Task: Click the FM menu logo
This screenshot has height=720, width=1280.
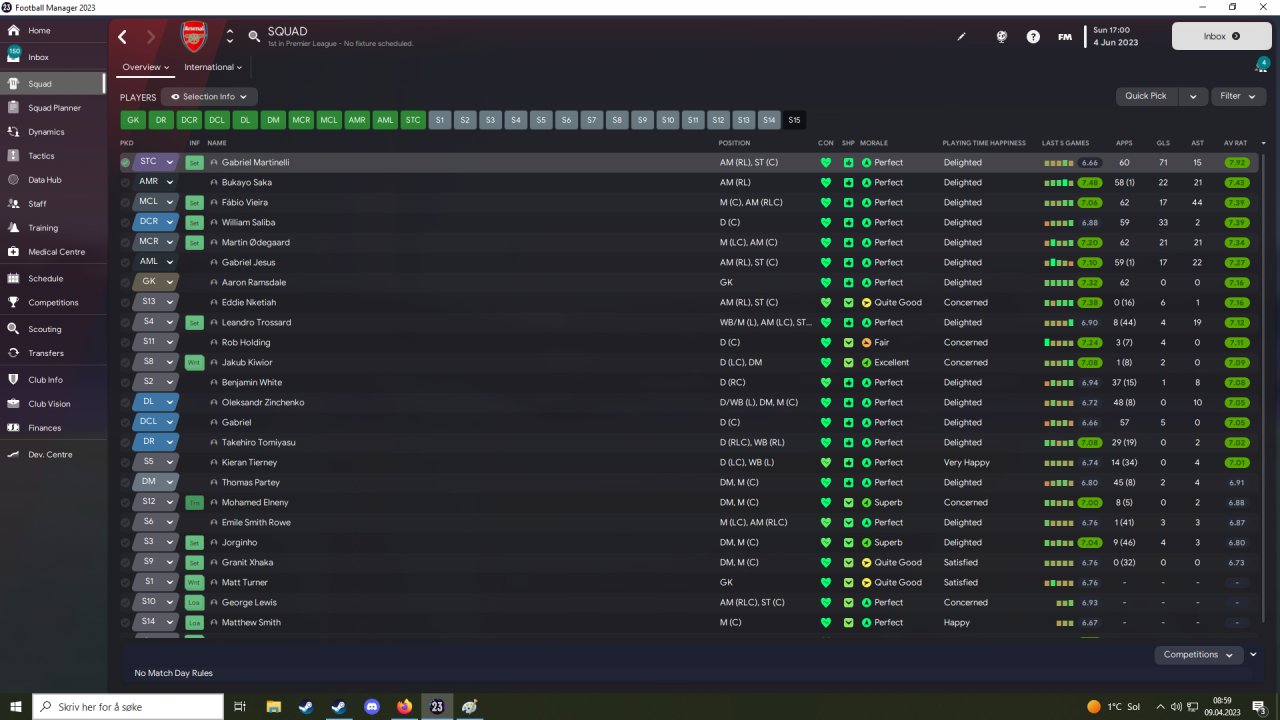Action: point(1065,37)
